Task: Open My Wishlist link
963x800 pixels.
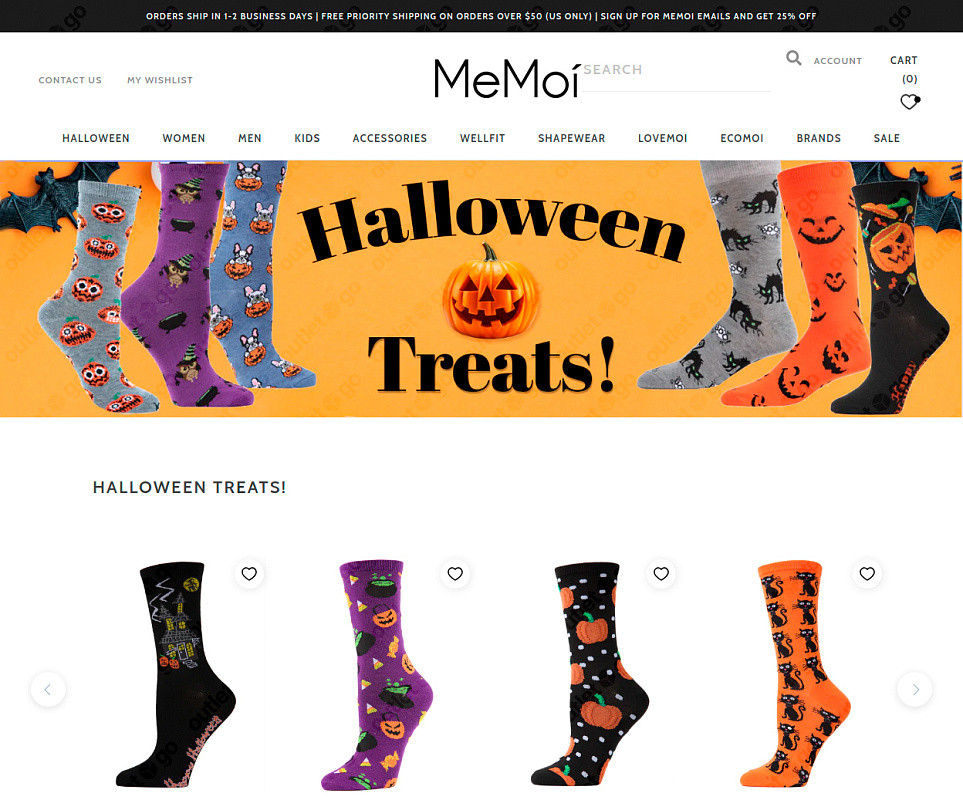Action: tap(160, 80)
